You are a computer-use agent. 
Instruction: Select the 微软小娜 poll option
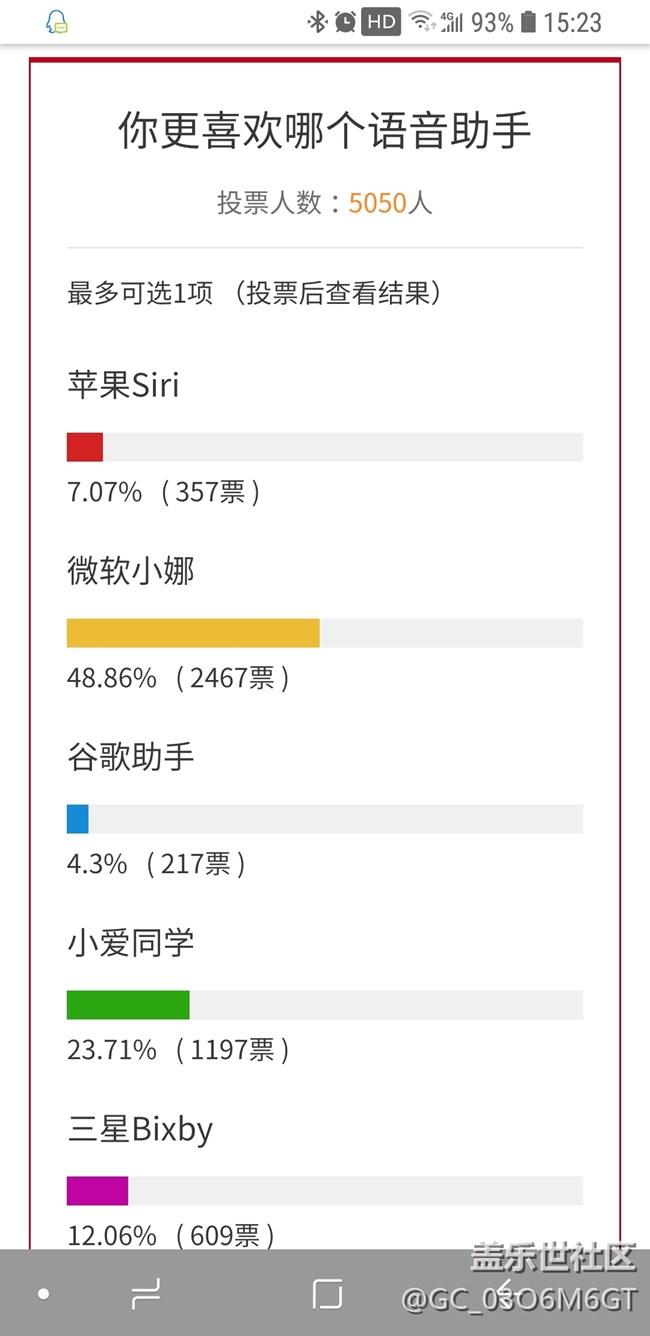click(x=131, y=571)
